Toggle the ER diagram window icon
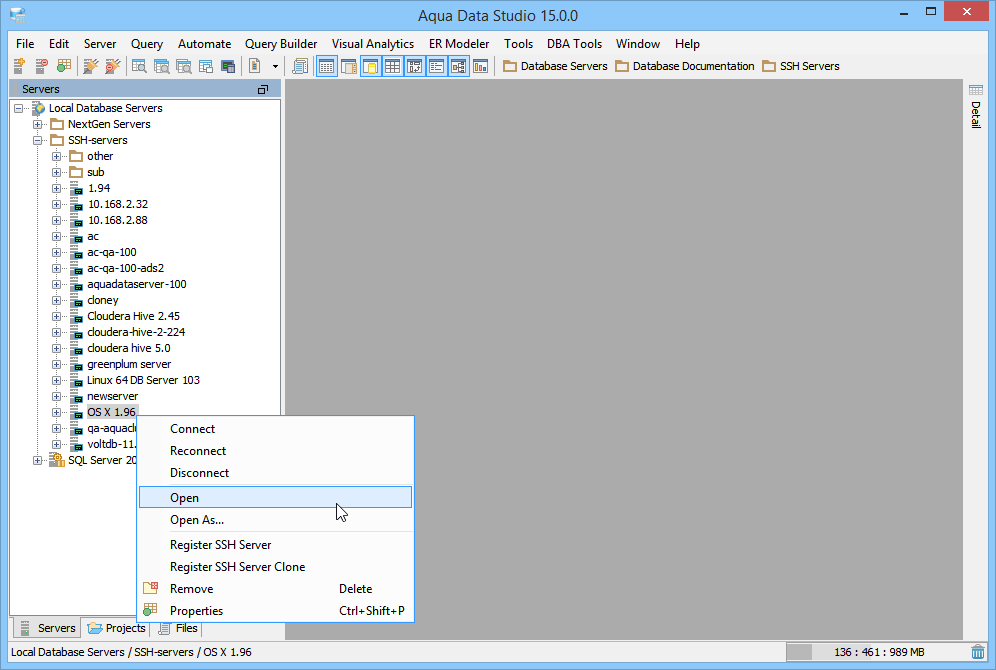The image size is (996, 670). pos(459,66)
